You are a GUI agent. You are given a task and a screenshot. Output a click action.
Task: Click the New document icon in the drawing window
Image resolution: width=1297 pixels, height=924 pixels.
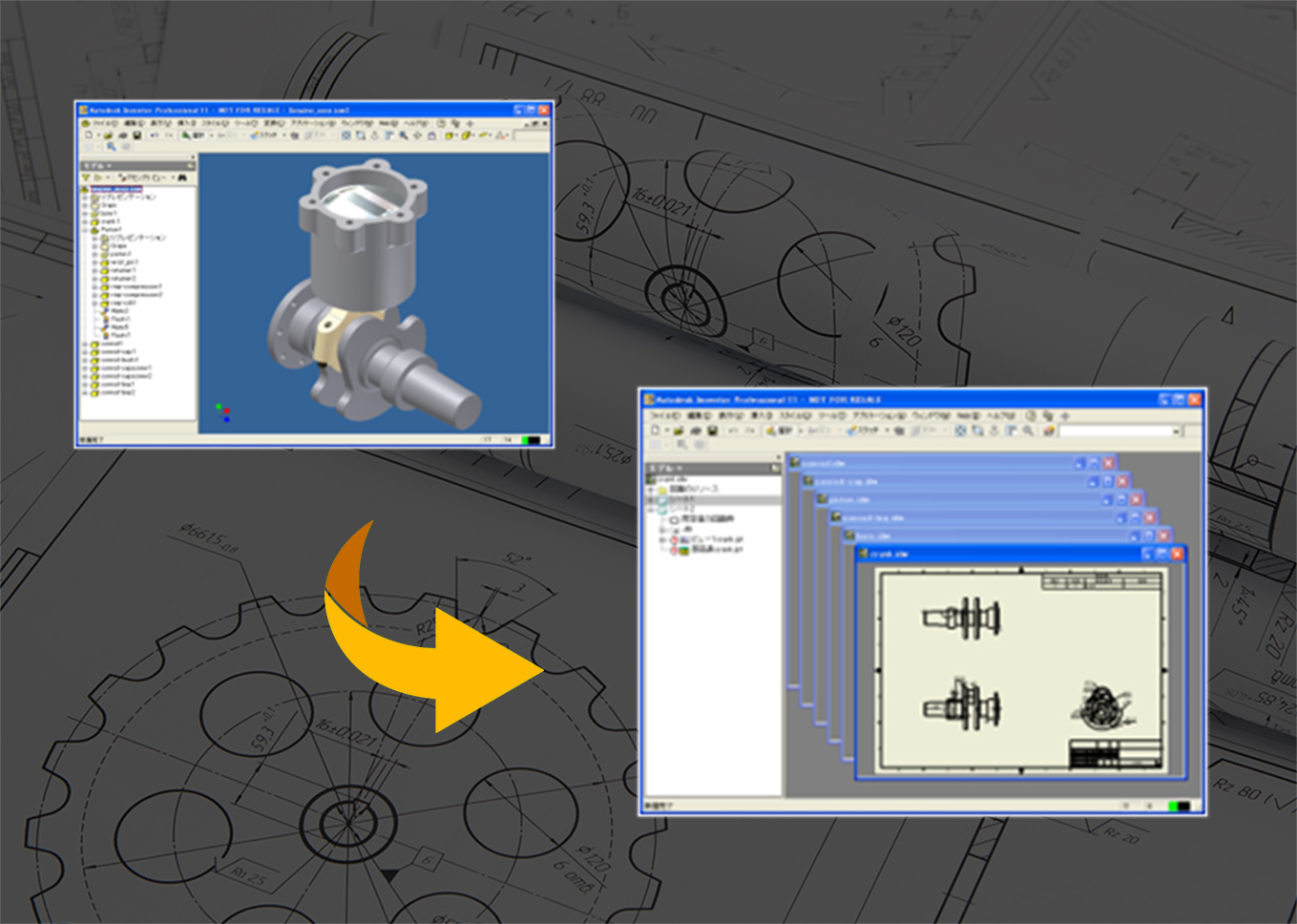(x=656, y=431)
